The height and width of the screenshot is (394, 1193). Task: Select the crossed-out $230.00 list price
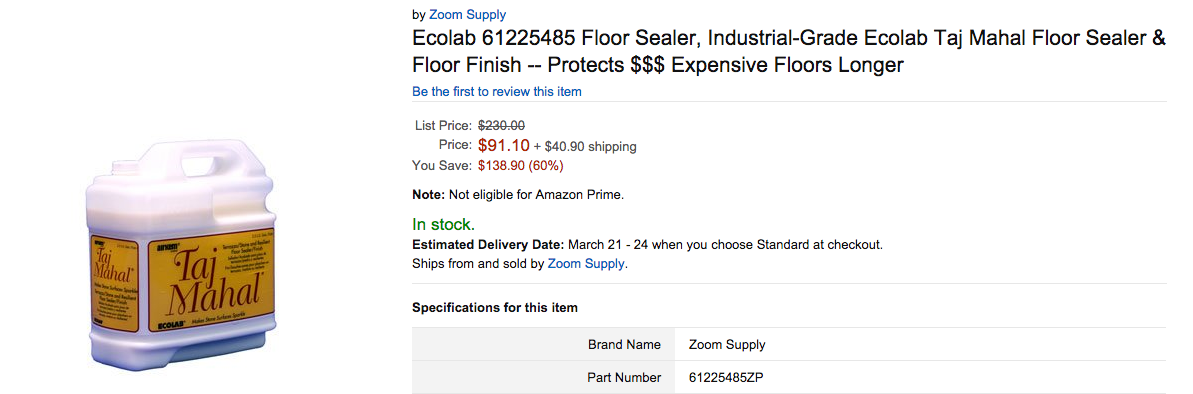tap(501, 126)
